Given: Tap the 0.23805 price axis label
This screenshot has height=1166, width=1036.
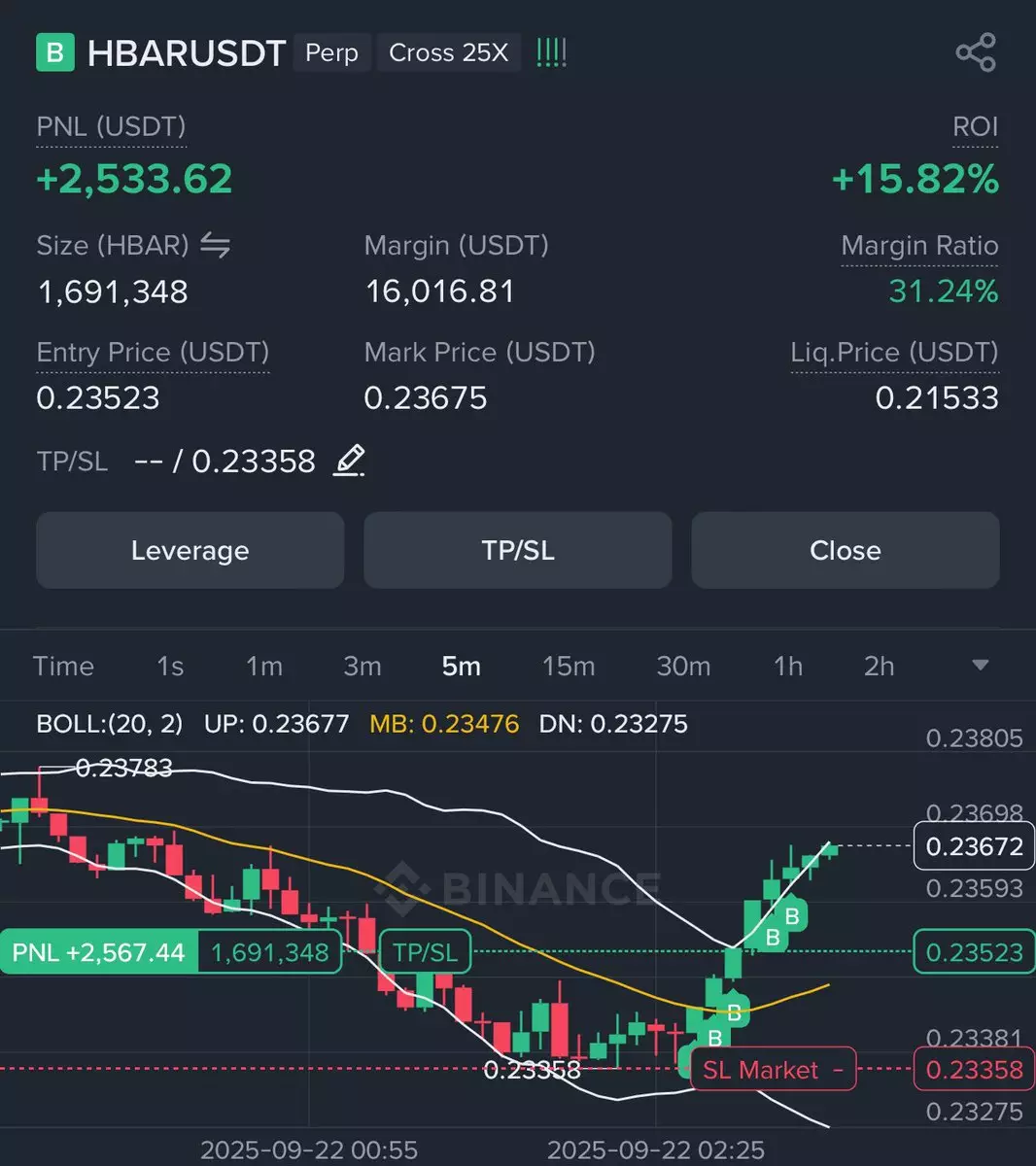Looking at the screenshot, I should point(975,738).
